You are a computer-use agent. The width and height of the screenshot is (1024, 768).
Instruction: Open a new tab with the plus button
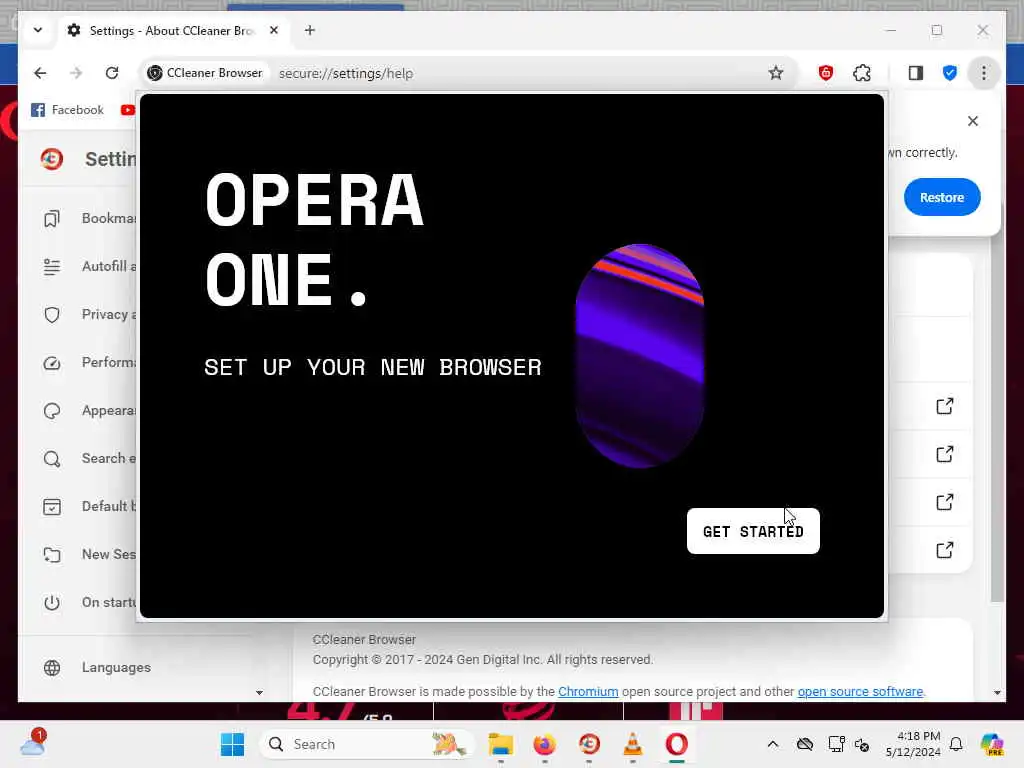310,30
